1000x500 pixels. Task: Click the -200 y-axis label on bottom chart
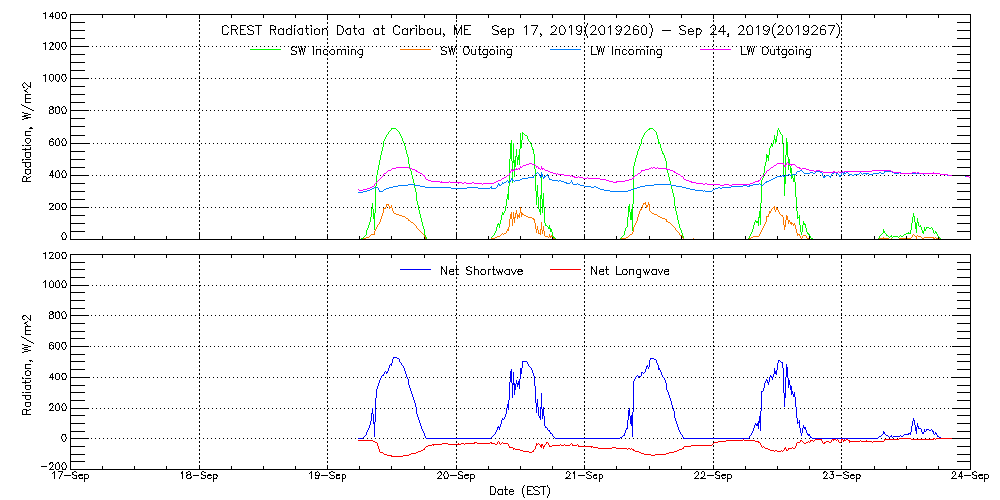click(52, 466)
